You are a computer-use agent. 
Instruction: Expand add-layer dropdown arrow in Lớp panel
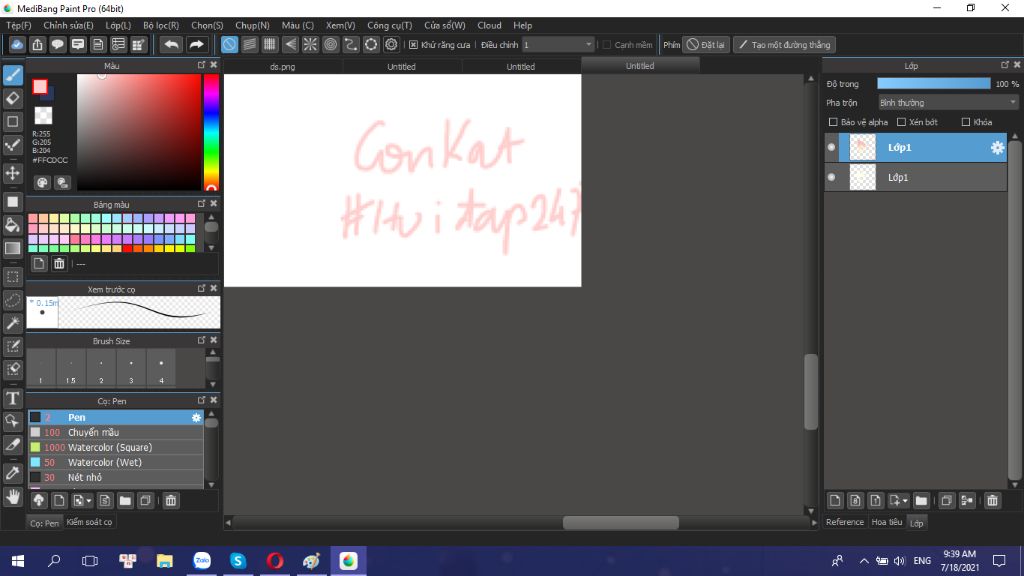coord(905,501)
